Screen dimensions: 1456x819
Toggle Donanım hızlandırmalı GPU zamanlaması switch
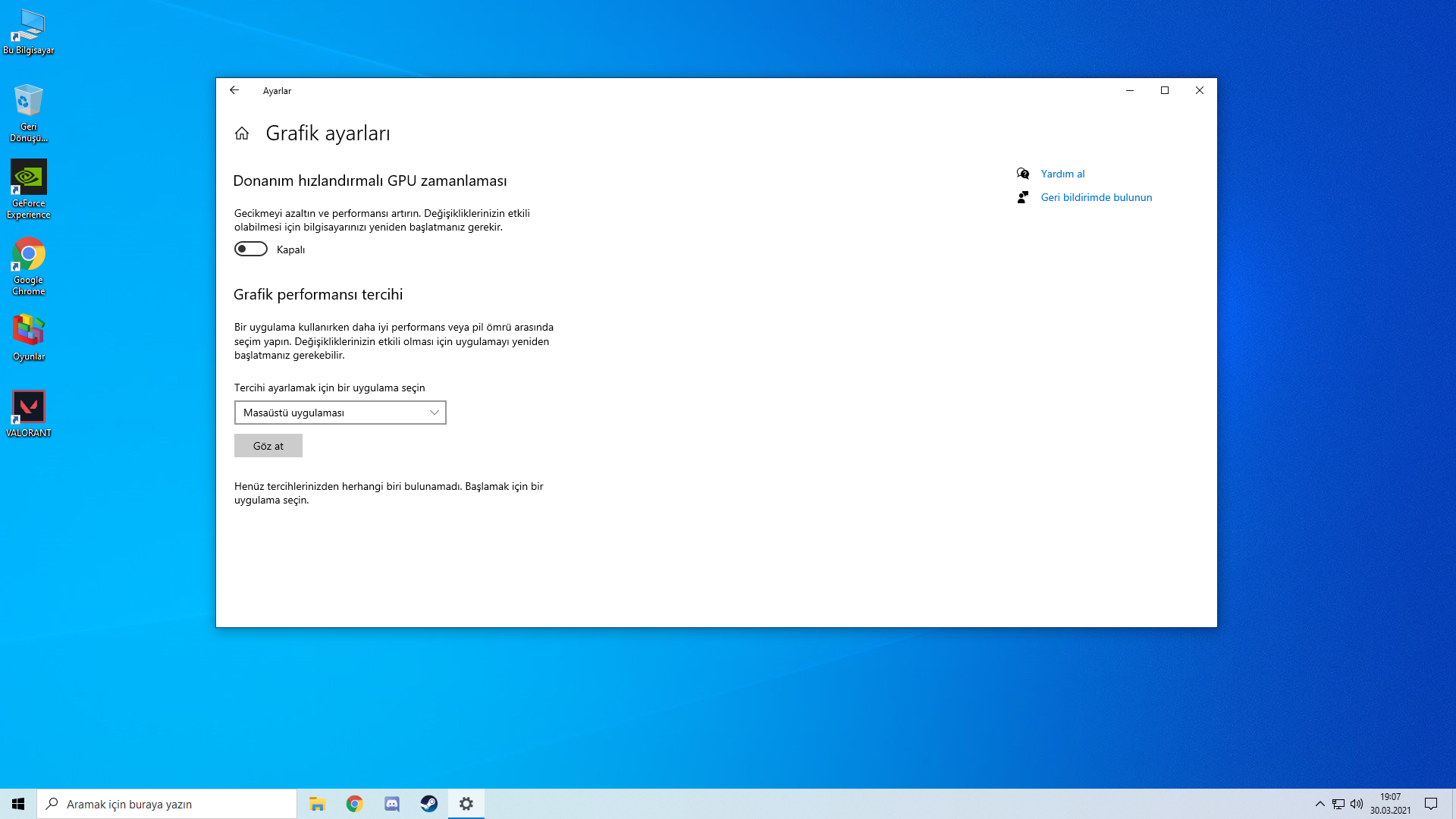(251, 249)
